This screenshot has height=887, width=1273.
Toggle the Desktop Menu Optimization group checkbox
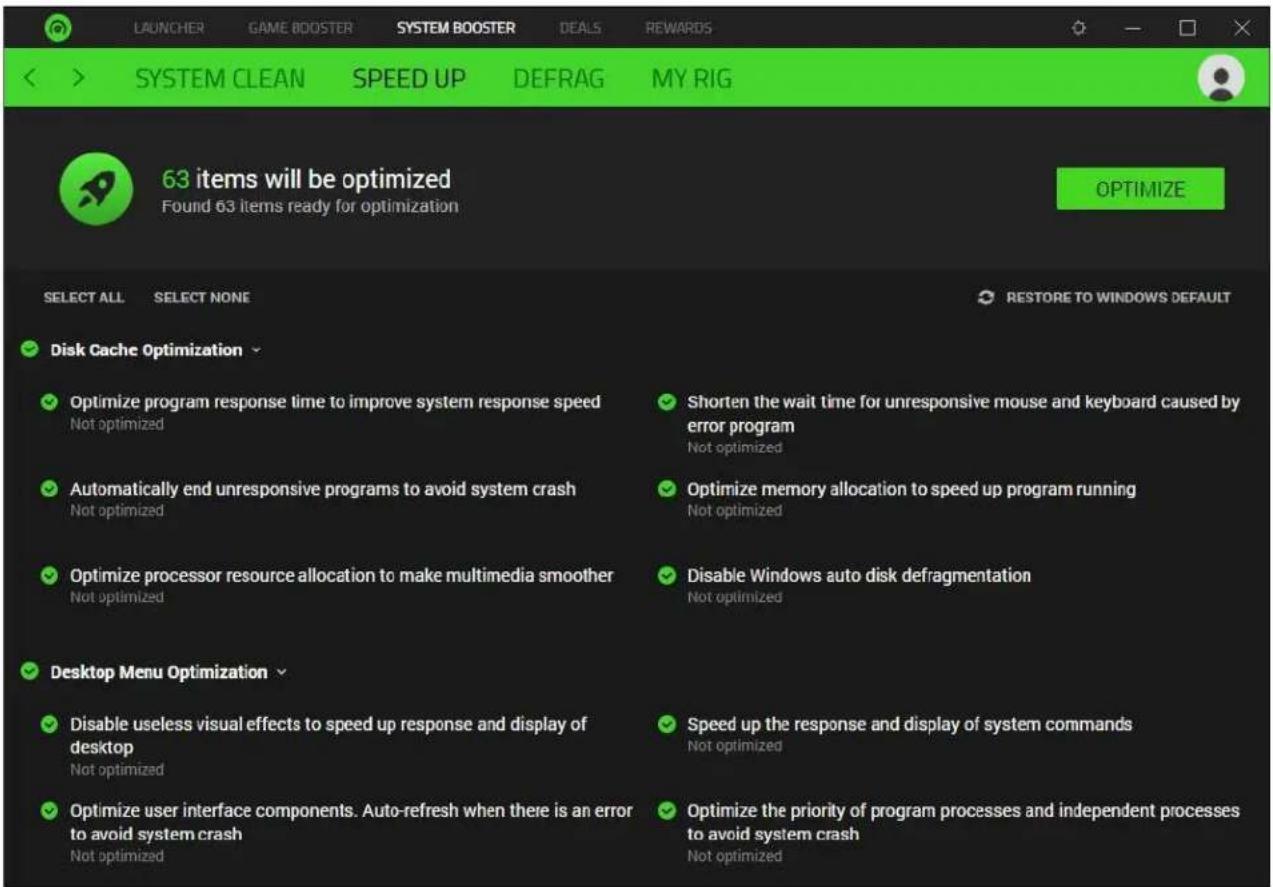coord(30,672)
